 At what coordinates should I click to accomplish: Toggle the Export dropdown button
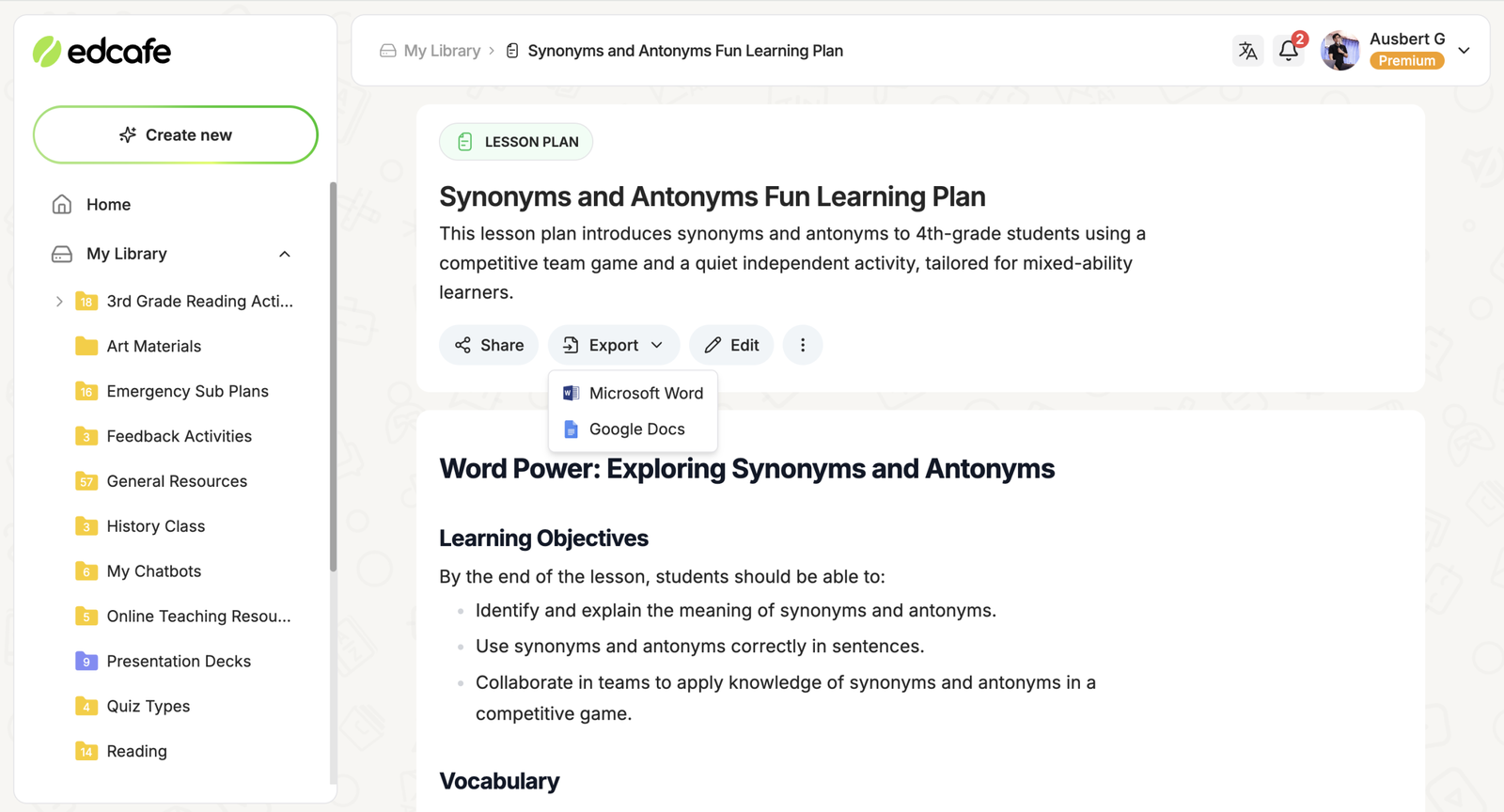pos(614,345)
